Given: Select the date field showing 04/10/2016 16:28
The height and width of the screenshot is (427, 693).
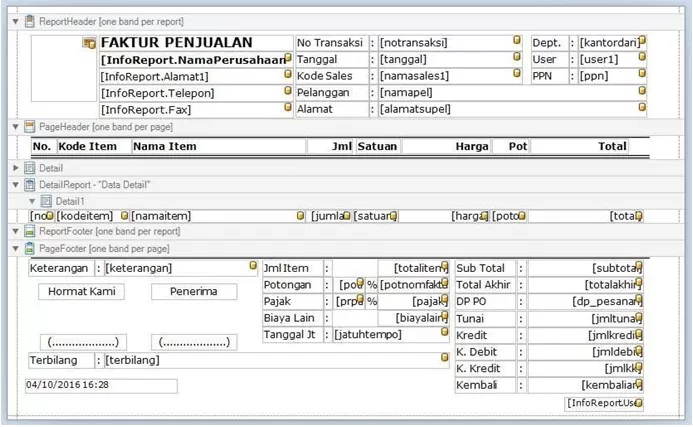Looking at the screenshot, I should [100, 385].
